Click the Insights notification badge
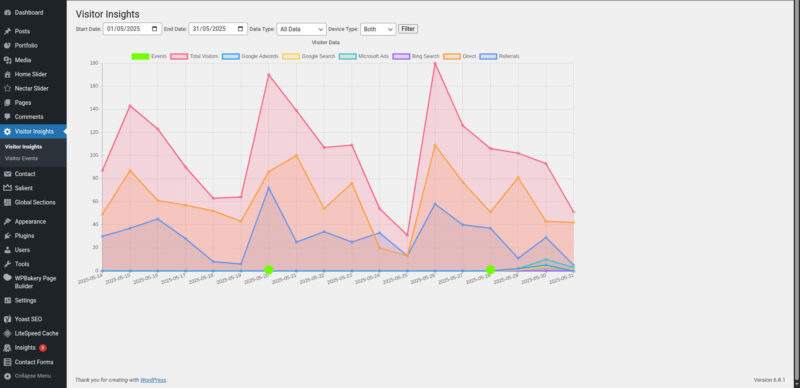This screenshot has width=800, height=388. [x=43, y=348]
